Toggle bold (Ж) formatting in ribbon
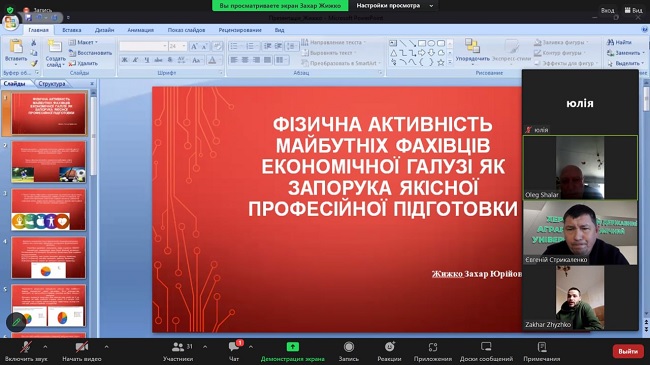650x365 pixels. point(124,60)
